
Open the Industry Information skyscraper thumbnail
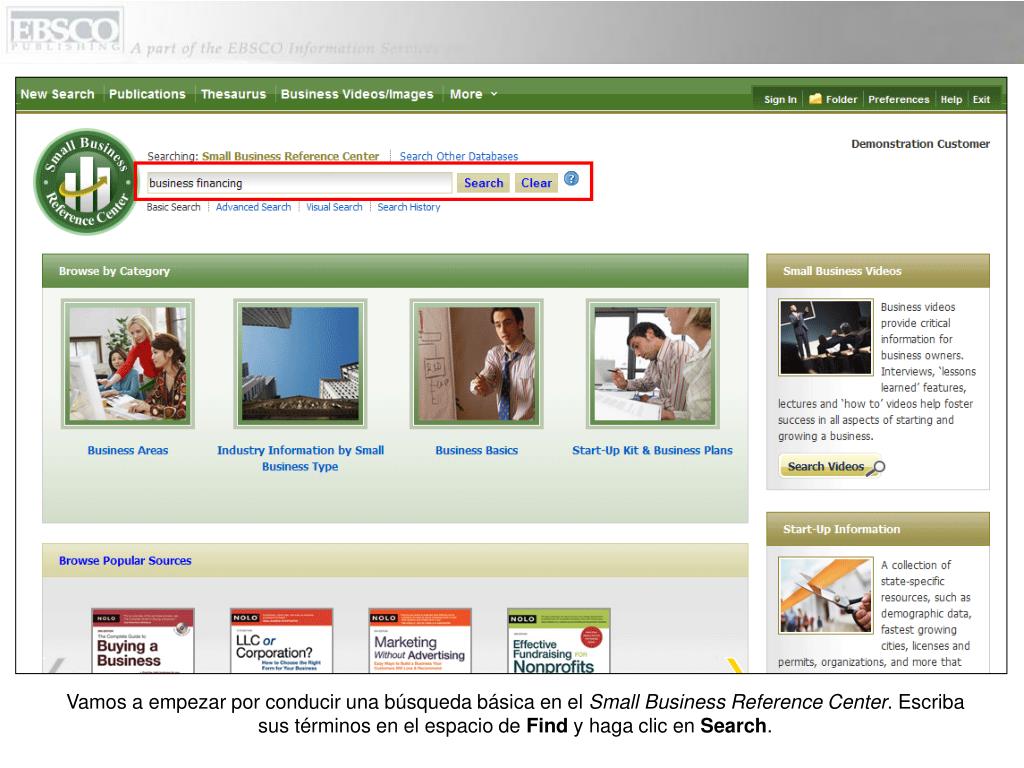coord(300,364)
